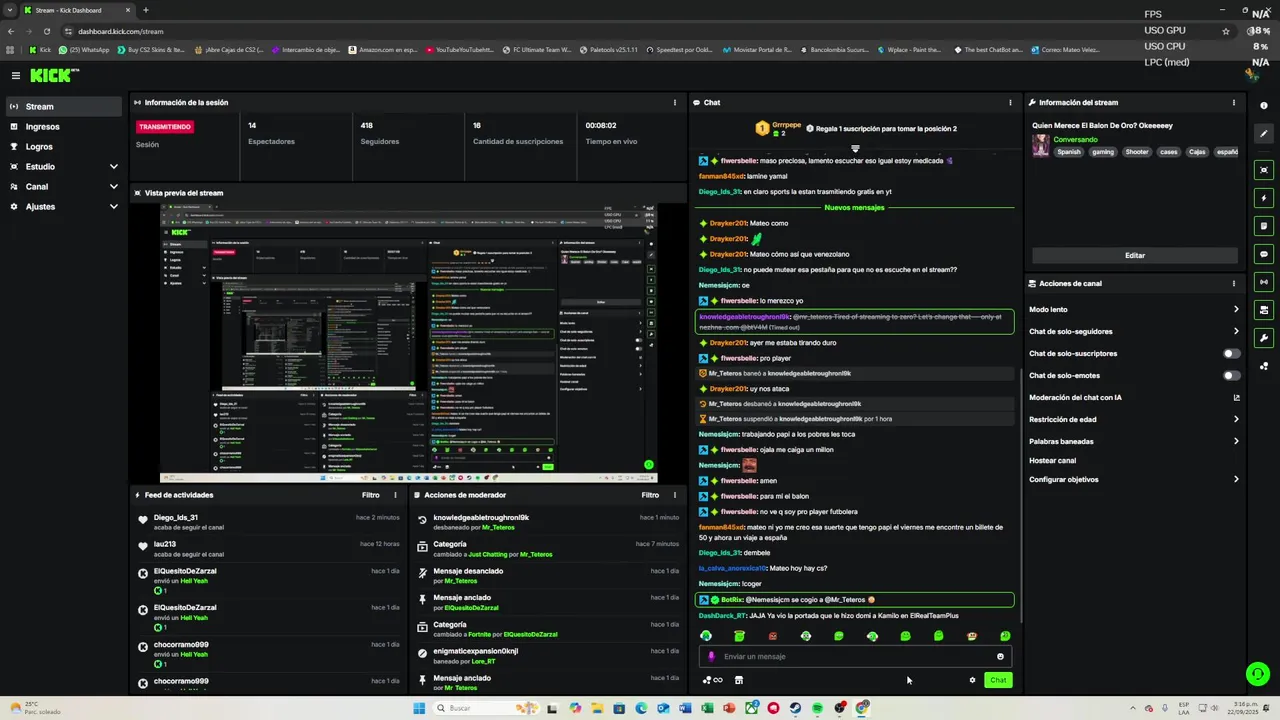Open the Modo lento options arrow

pos(1236,309)
